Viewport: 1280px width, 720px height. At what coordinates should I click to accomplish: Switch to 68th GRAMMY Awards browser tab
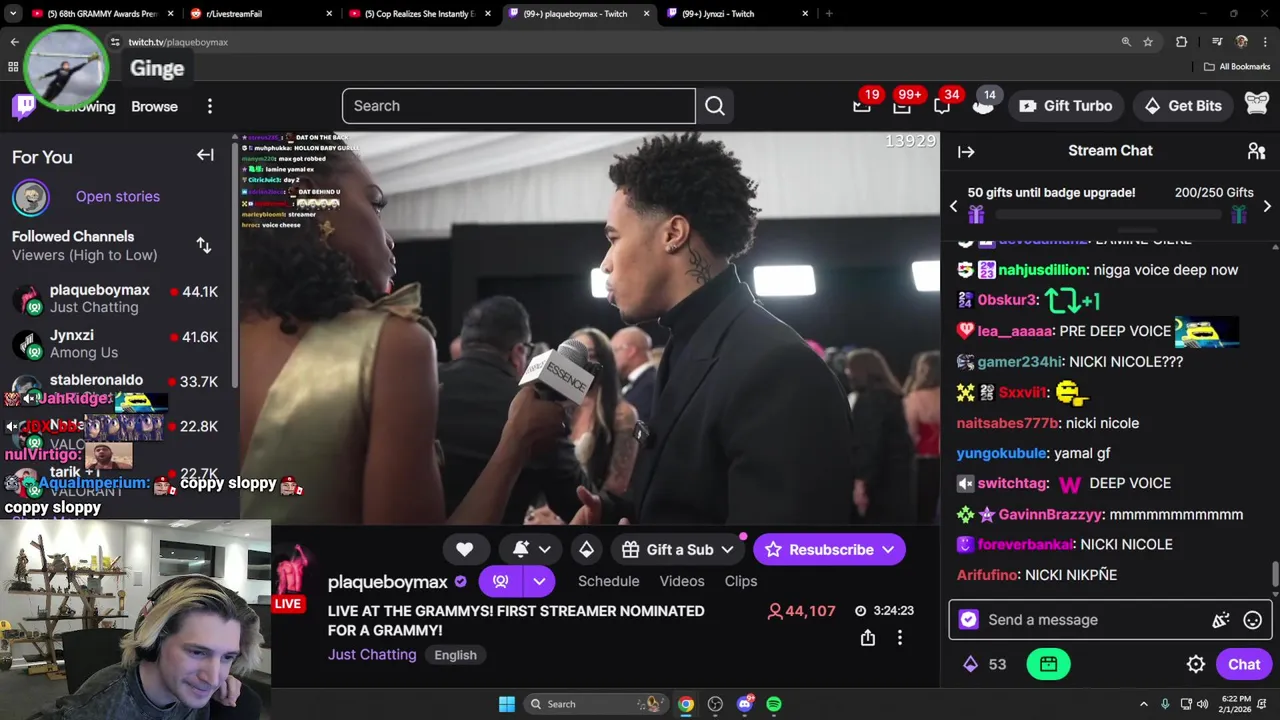point(102,14)
